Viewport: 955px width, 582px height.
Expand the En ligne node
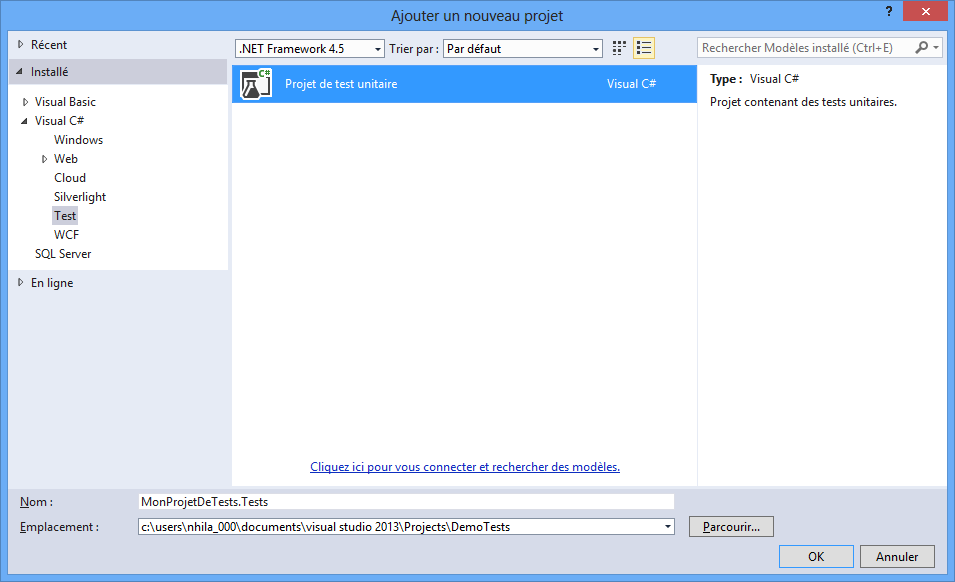(x=21, y=282)
